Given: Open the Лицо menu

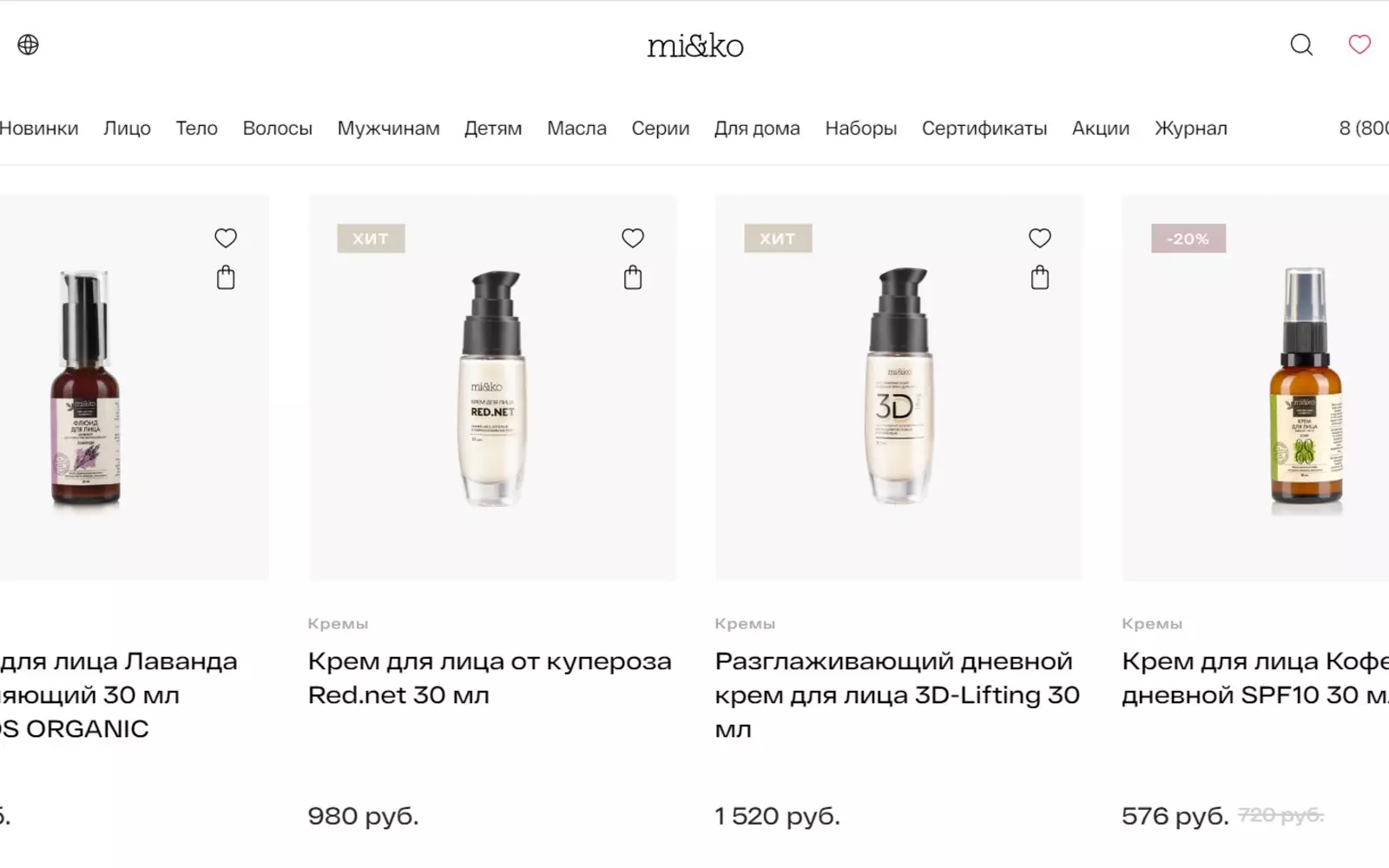Looking at the screenshot, I should coord(127,128).
